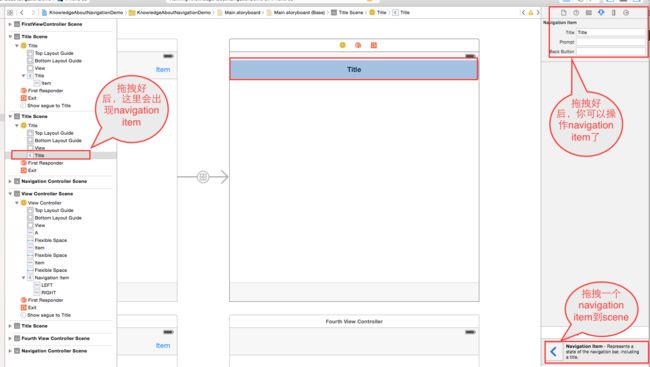
Task: Select the FirstViewController Scene row
Action: [x=61, y=24]
